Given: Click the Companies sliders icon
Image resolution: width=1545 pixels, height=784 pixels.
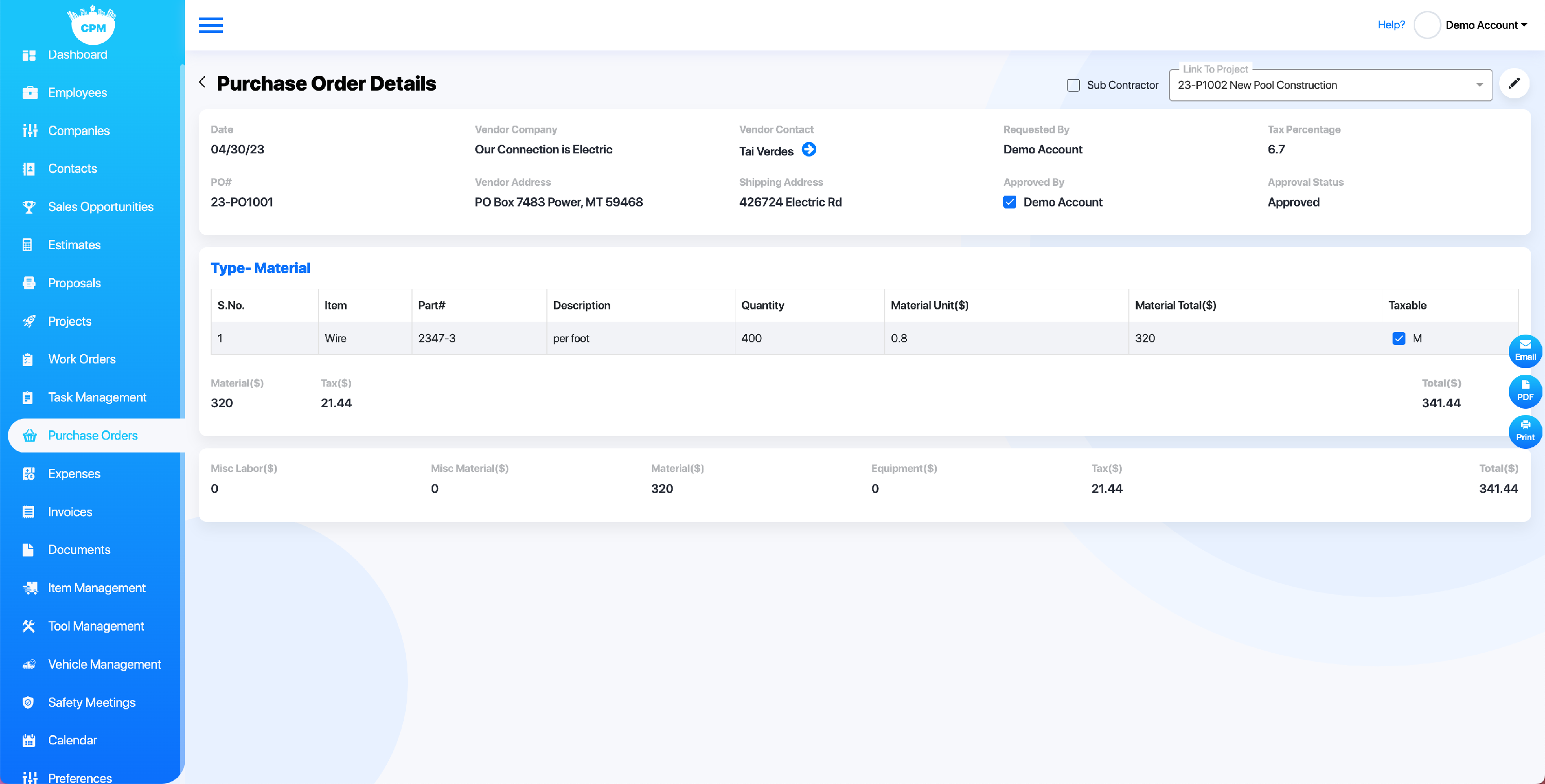Looking at the screenshot, I should pos(29,131).
